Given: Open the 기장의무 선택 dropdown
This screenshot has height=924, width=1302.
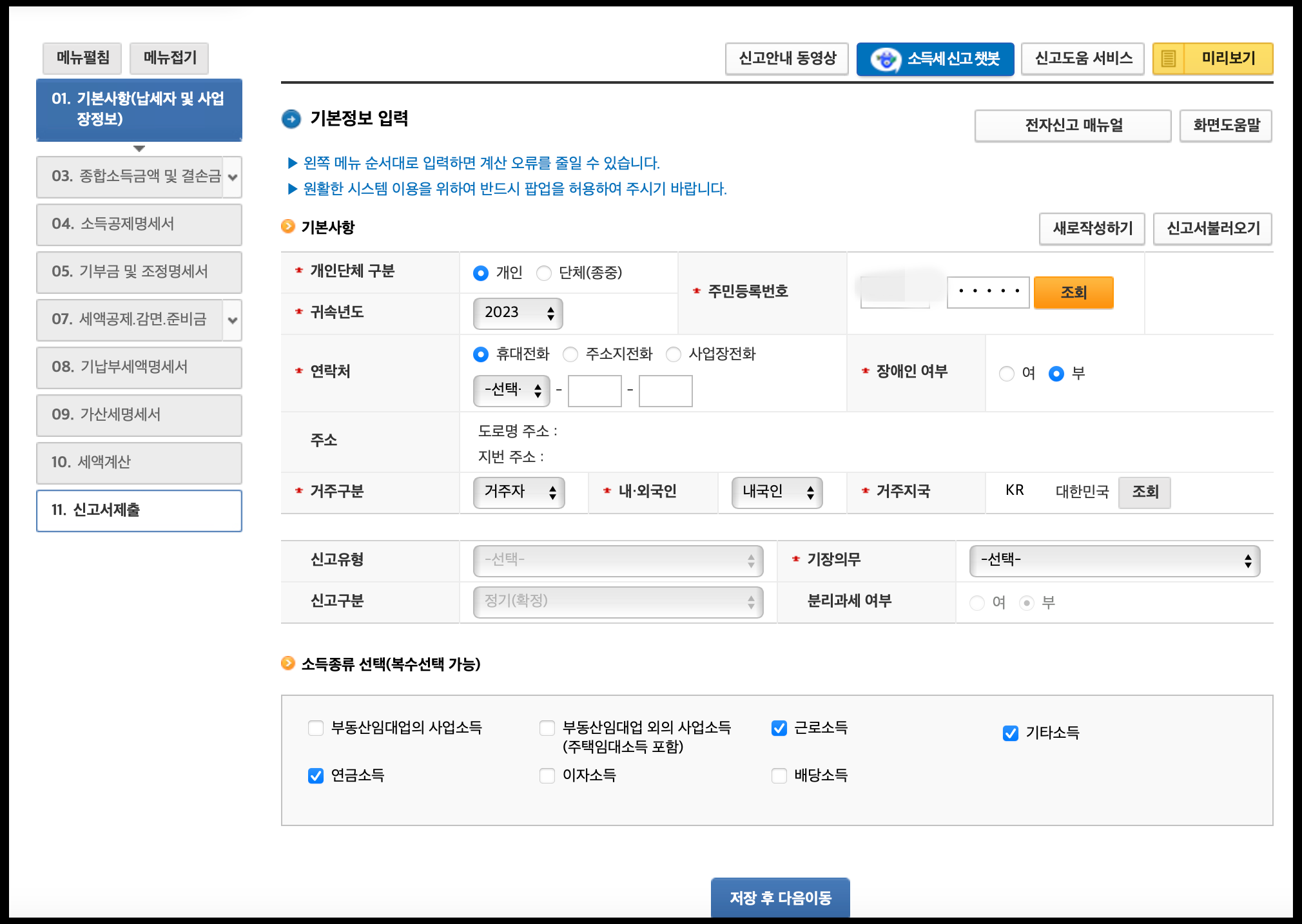Looking at the screenshot, I should click(x=1114, y=561).
